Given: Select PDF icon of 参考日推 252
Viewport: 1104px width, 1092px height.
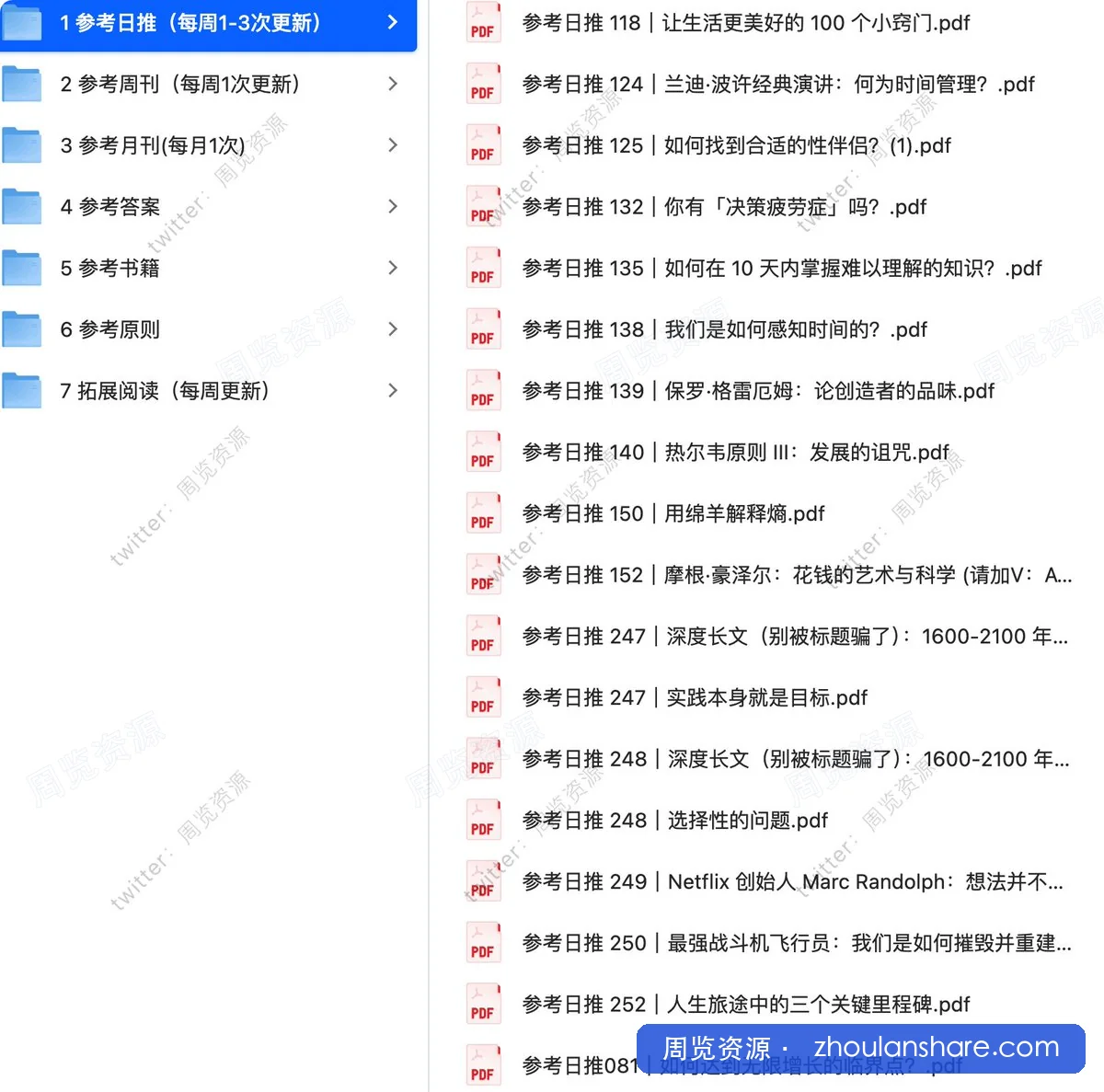Looking at the screenshot, I should [x=484, y=1004].
